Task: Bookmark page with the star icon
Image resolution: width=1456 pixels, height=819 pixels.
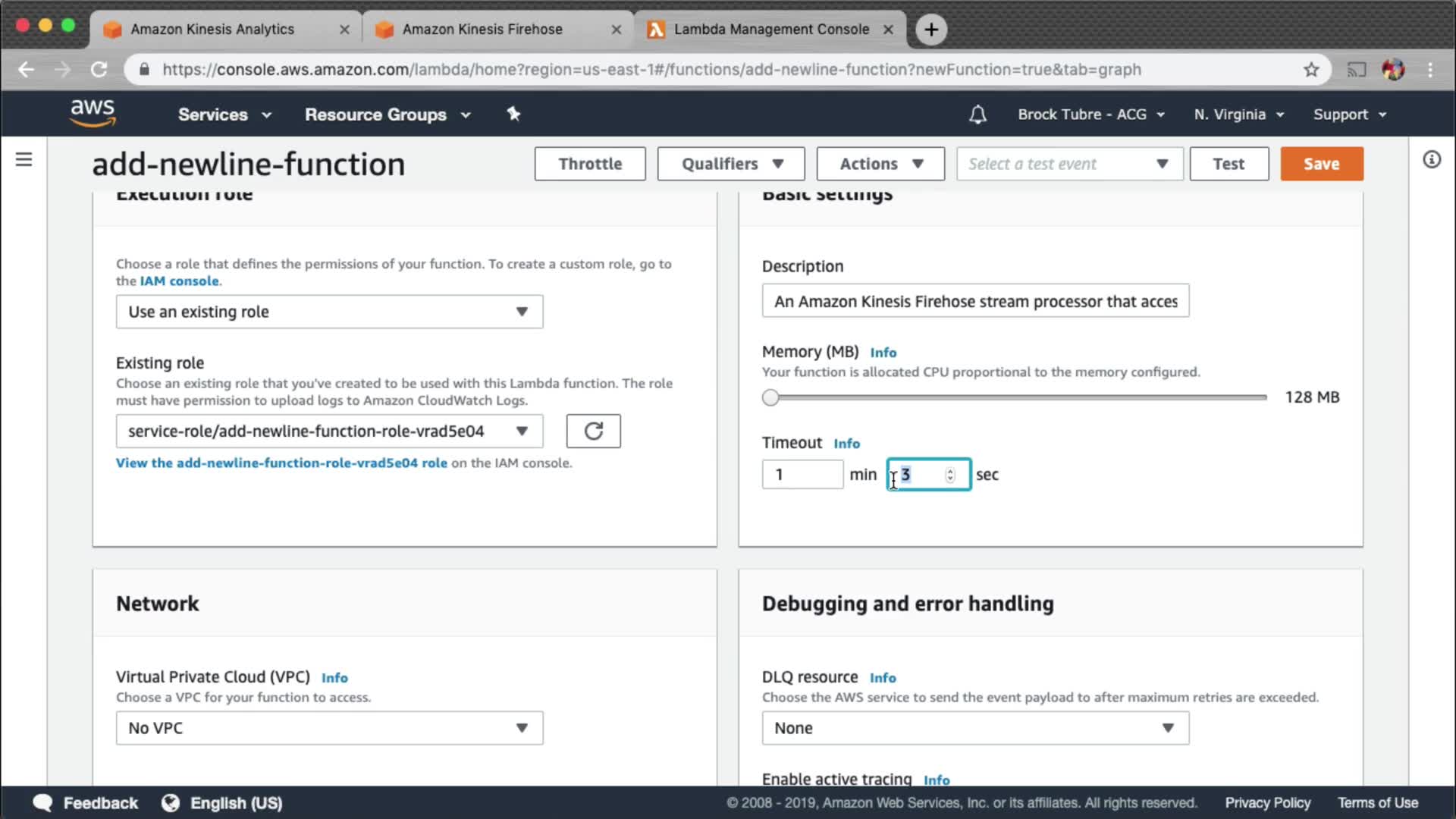Action: point(1311,70)
